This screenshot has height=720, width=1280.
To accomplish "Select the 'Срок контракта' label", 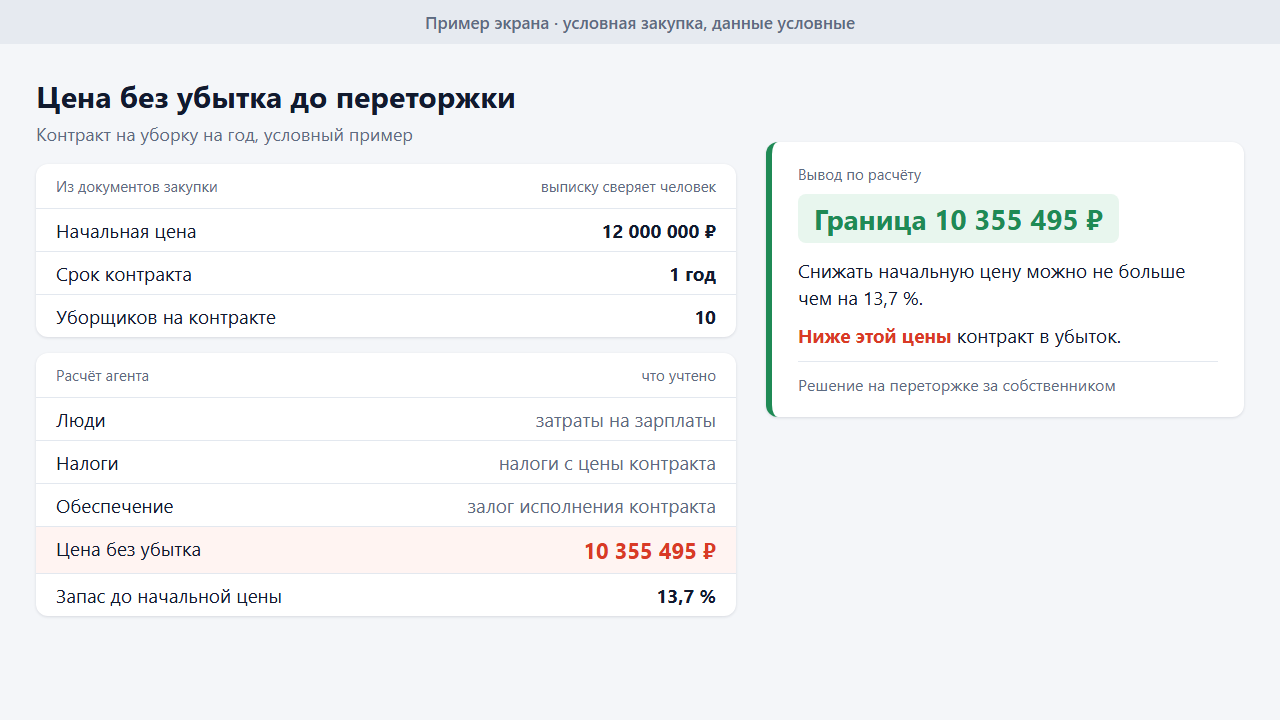I will tap(124, 275).
